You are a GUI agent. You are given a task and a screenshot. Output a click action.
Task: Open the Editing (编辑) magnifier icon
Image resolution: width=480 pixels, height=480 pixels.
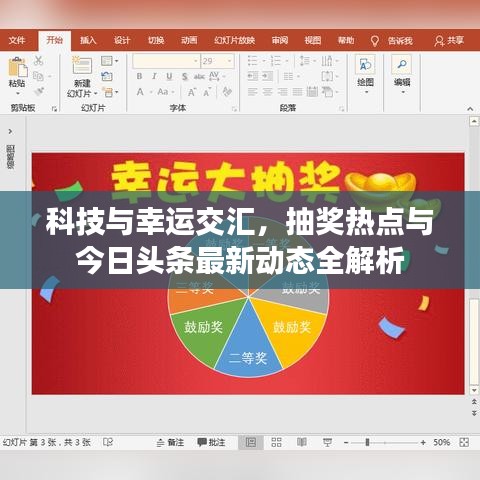[x=402, y=65]
